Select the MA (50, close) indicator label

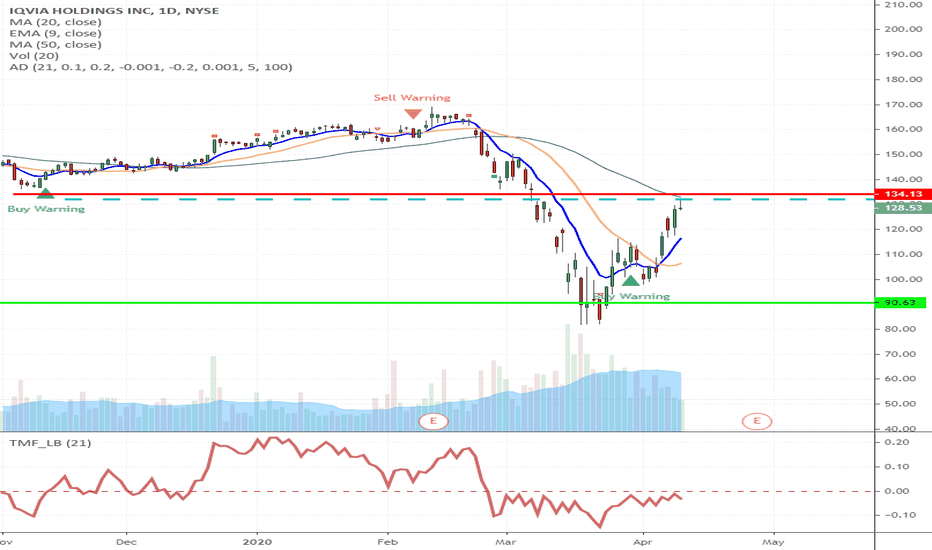pos(55,45)
